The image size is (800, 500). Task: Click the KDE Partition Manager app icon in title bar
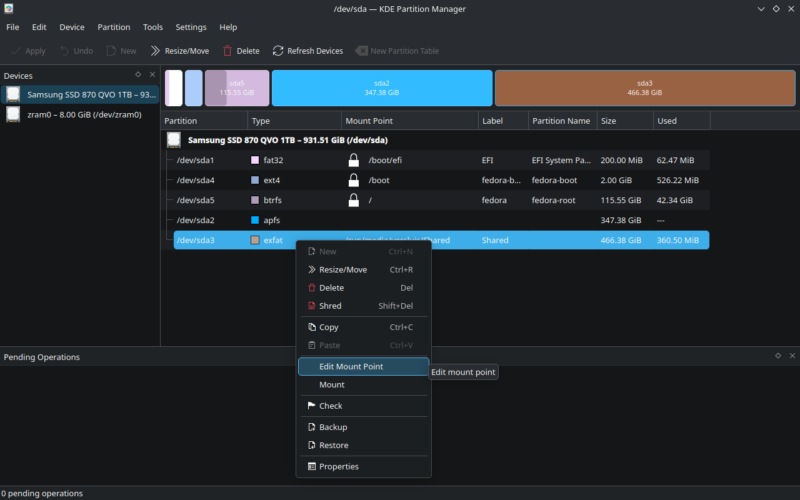(9, 9)
